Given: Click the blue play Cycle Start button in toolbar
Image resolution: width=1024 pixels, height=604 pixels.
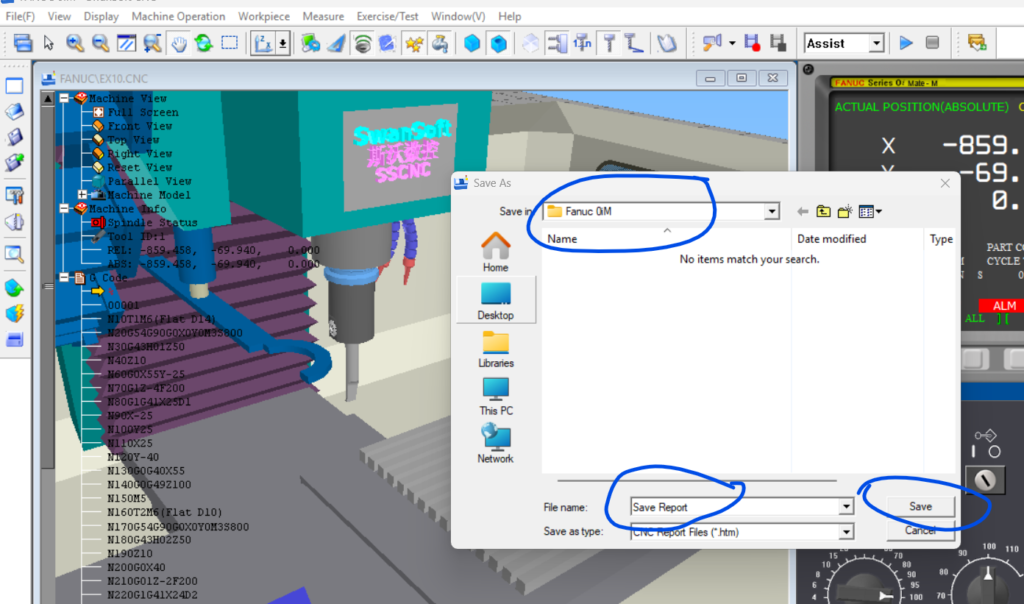Looking at the screenshot, I should 906,43.
